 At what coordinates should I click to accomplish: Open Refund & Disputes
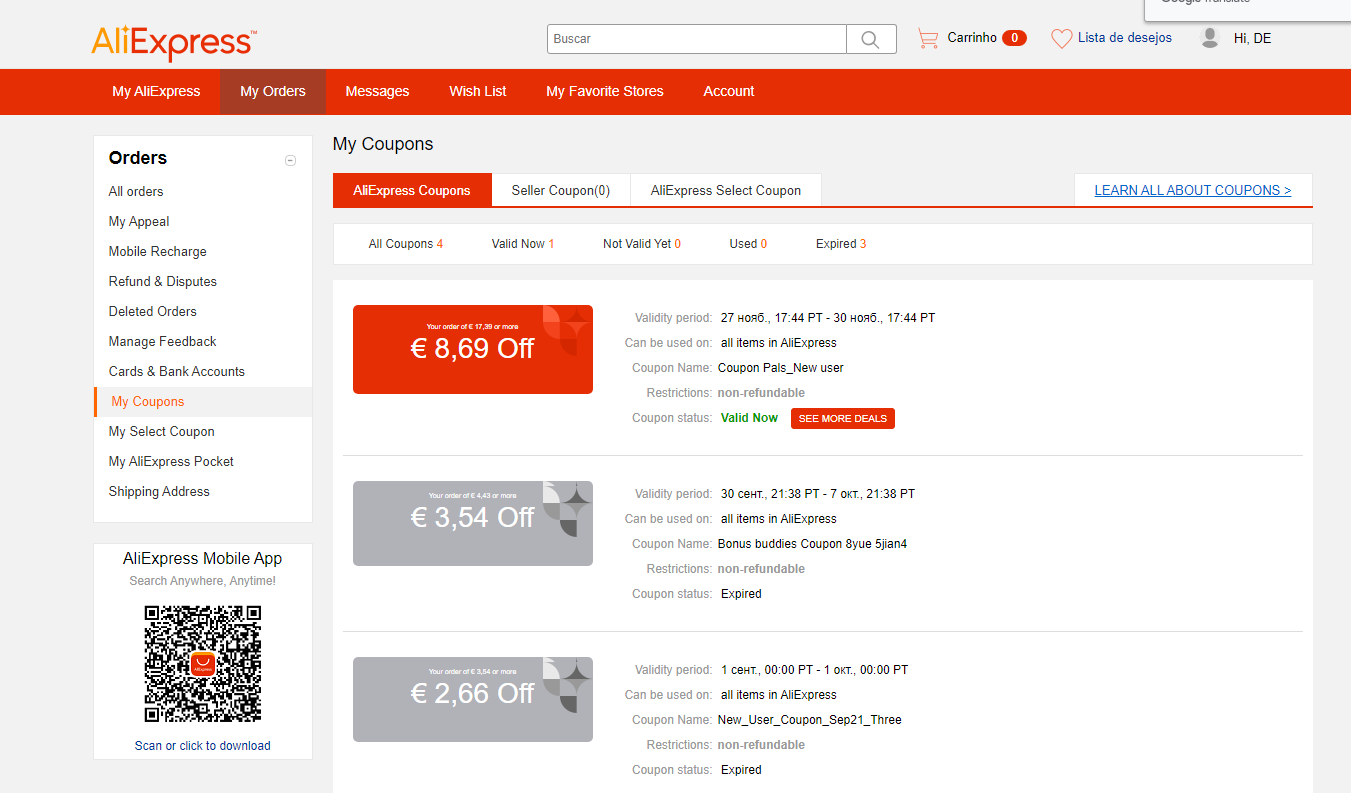163,281
